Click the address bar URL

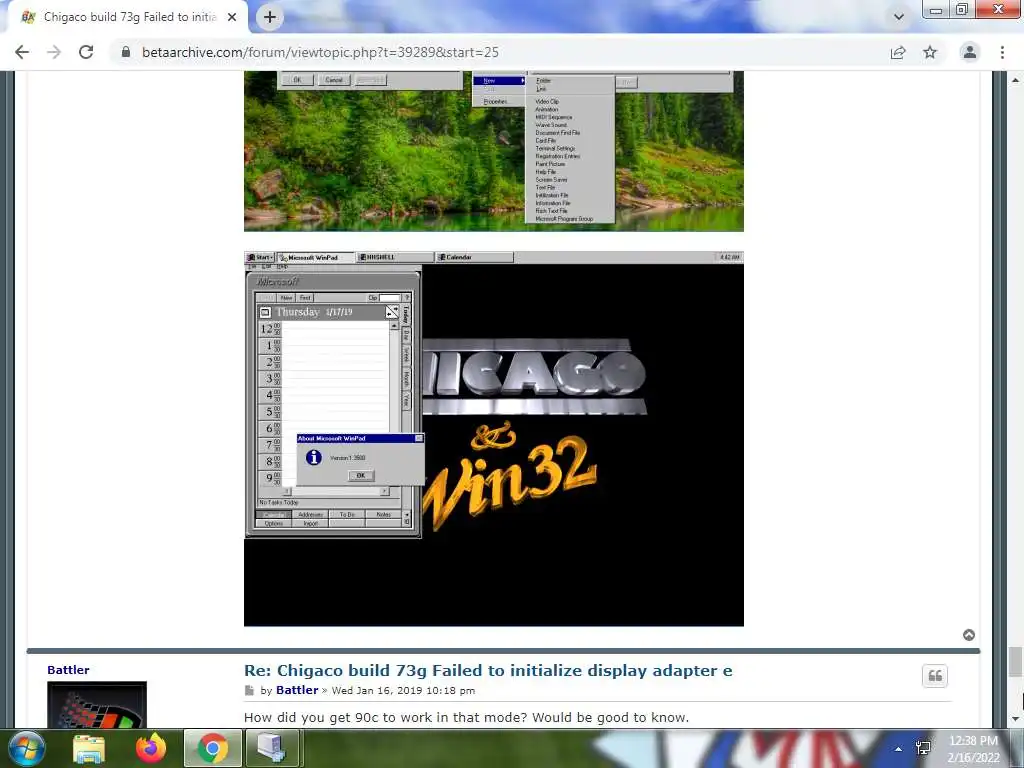(320, 52)
